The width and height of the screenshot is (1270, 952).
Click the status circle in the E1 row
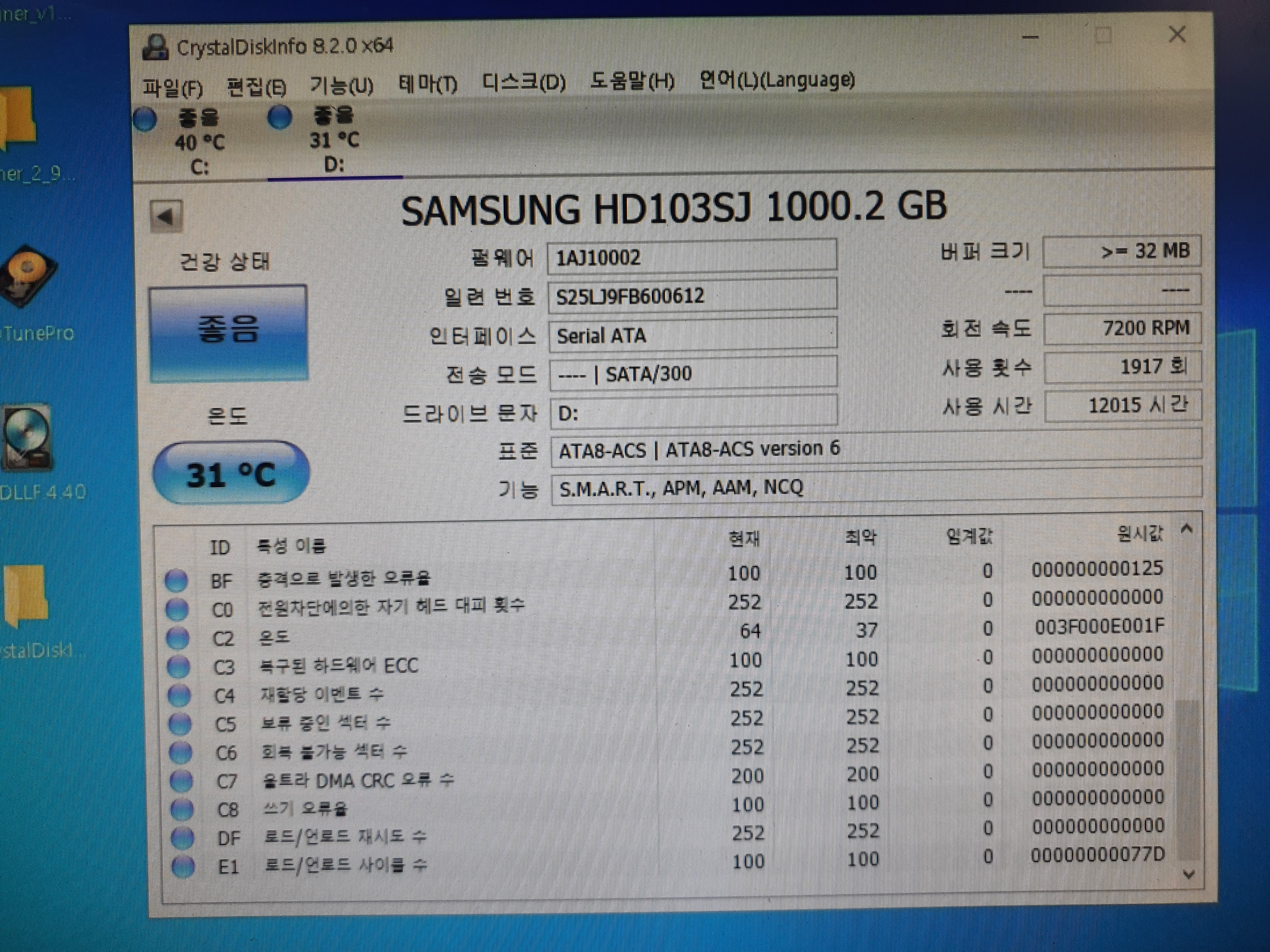(x=183, y=866)
